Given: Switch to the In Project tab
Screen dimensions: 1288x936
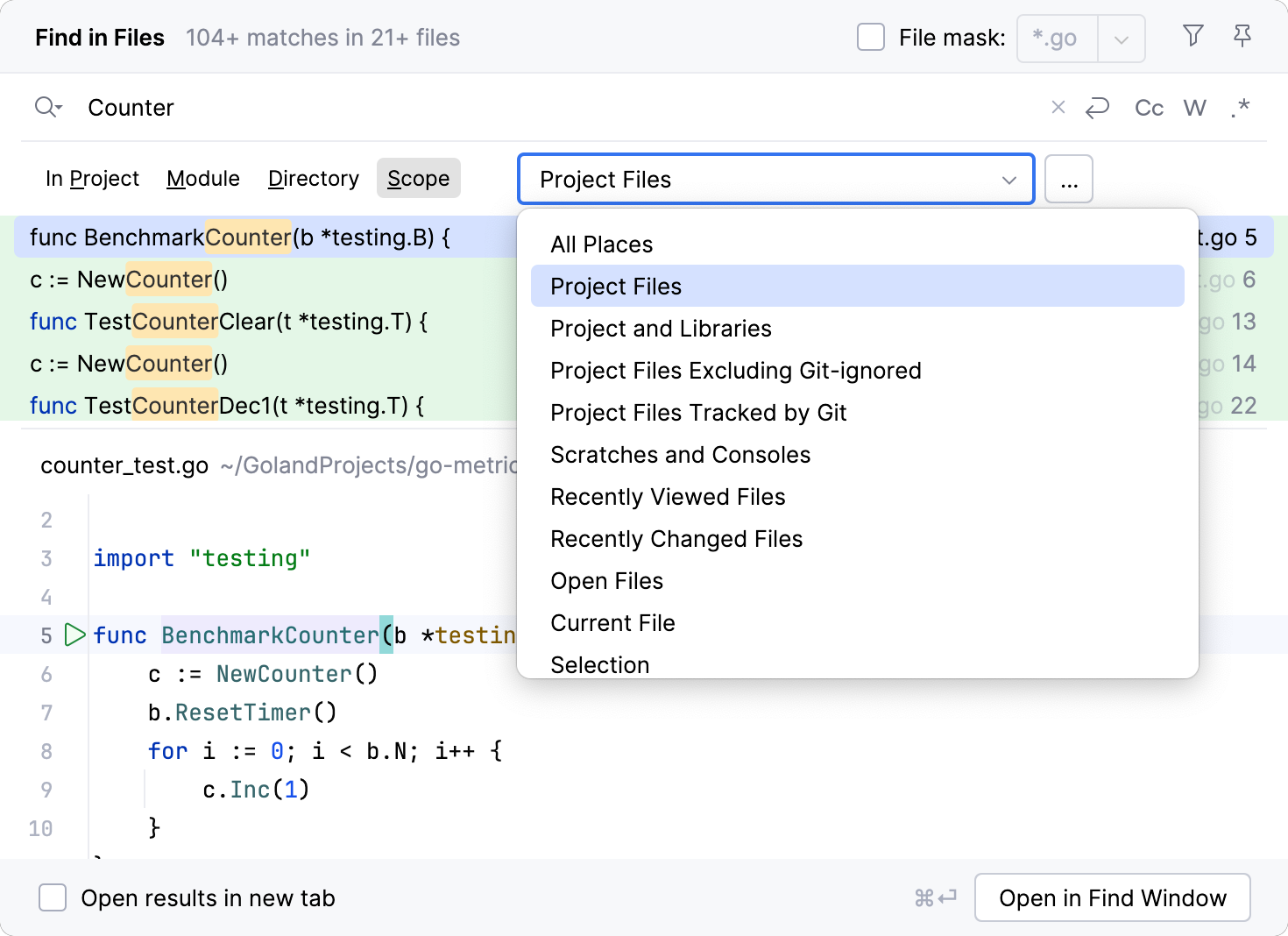Looking at the screenshot, I should 92,179.
